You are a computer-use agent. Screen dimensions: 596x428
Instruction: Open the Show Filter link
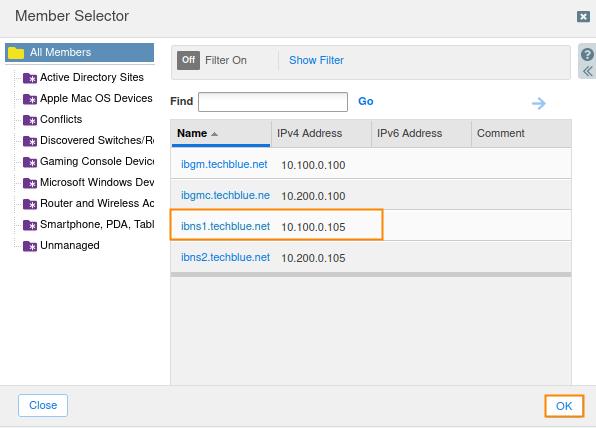click(316, 60)
